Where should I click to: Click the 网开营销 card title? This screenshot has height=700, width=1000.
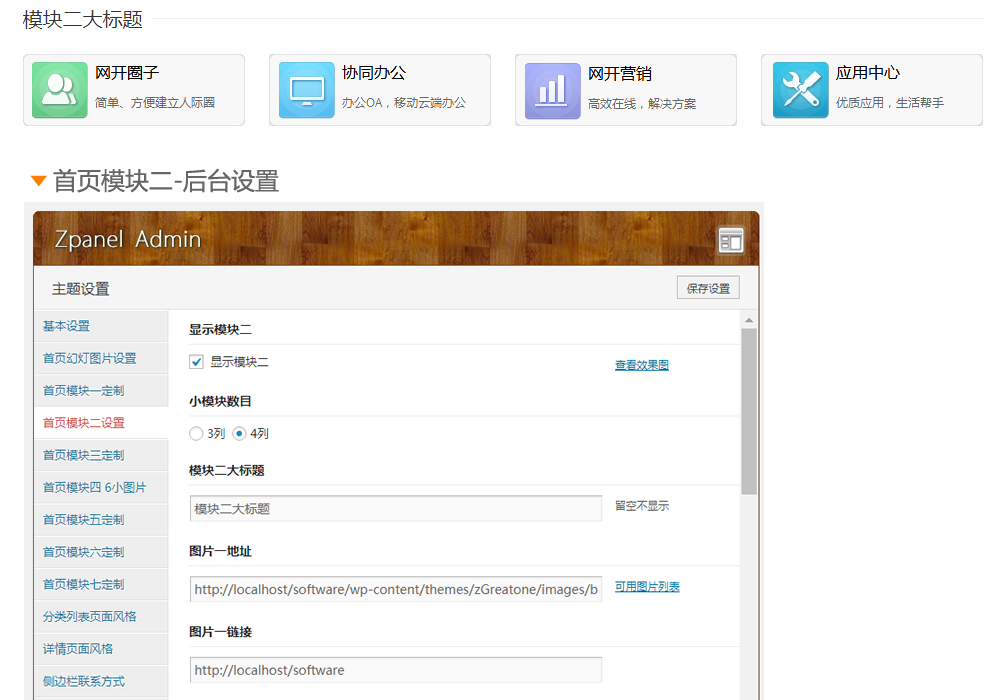(x=620, y=74)
